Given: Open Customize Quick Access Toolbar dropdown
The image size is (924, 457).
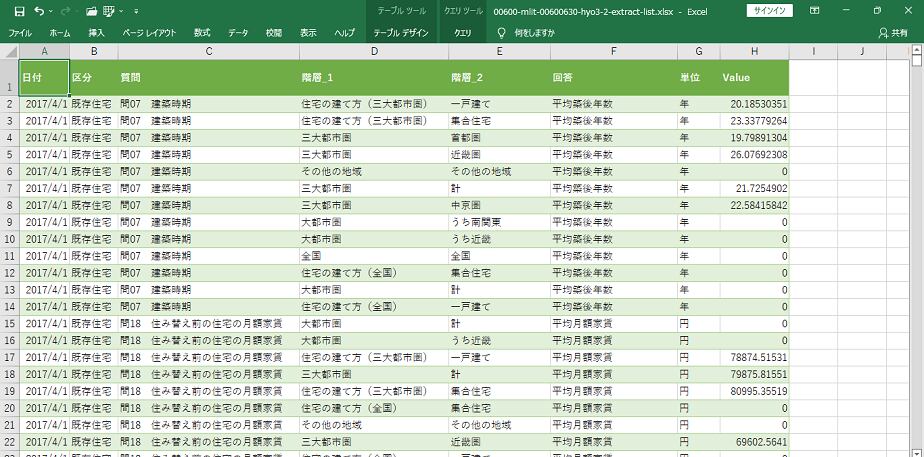Looking at the screenshot, I should pos(137,11).
